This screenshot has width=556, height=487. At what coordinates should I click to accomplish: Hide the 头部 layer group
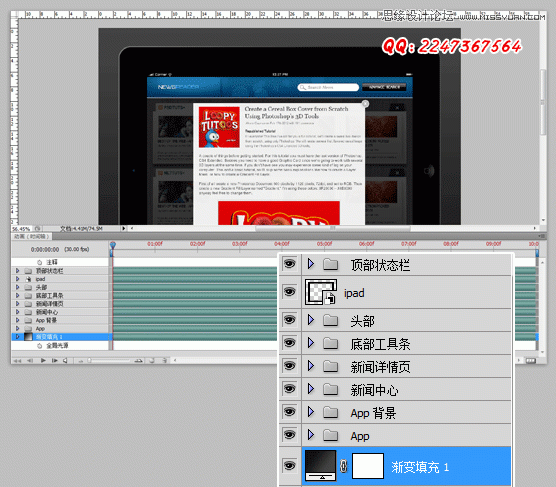[x=290, y=320]
